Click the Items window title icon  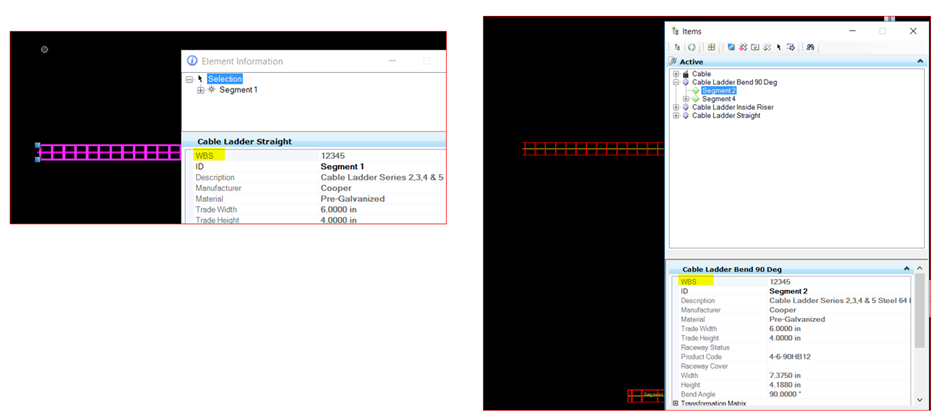[676, 31]
